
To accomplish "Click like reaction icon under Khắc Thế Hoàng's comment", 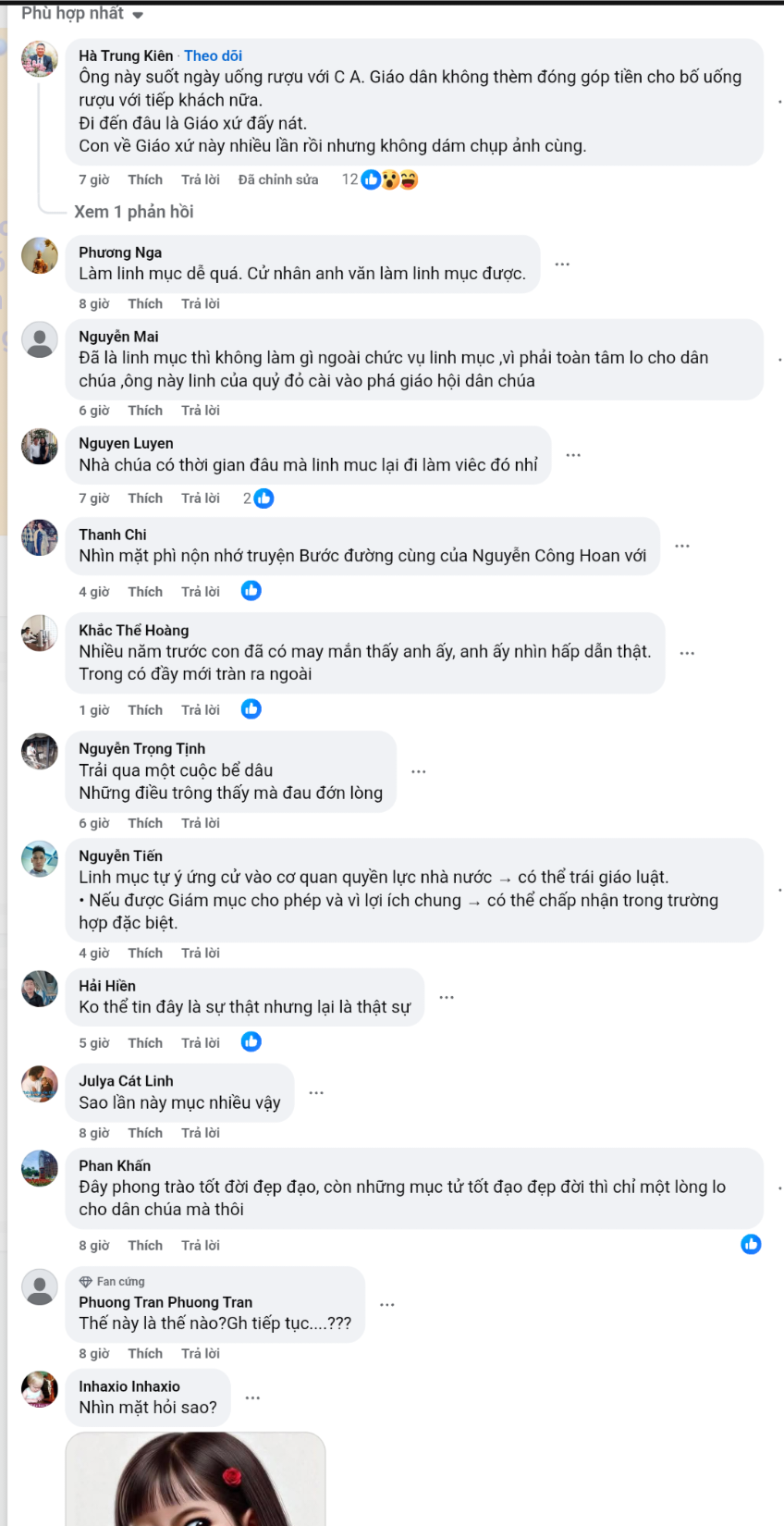I will (251, 709).
